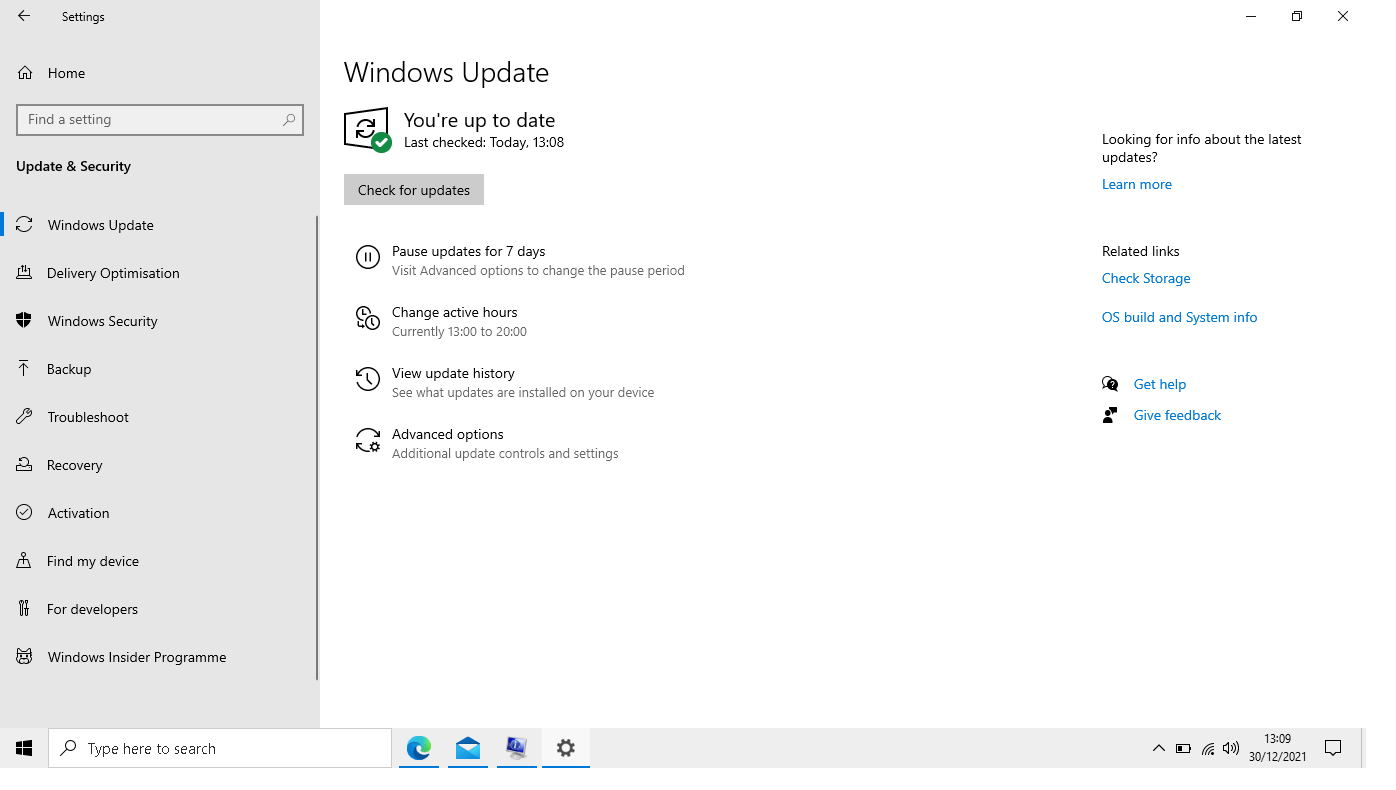The width and height of the screenshot is (1396, 790).
Task: Click the back arrow in Settings
Action: (24, 16)
